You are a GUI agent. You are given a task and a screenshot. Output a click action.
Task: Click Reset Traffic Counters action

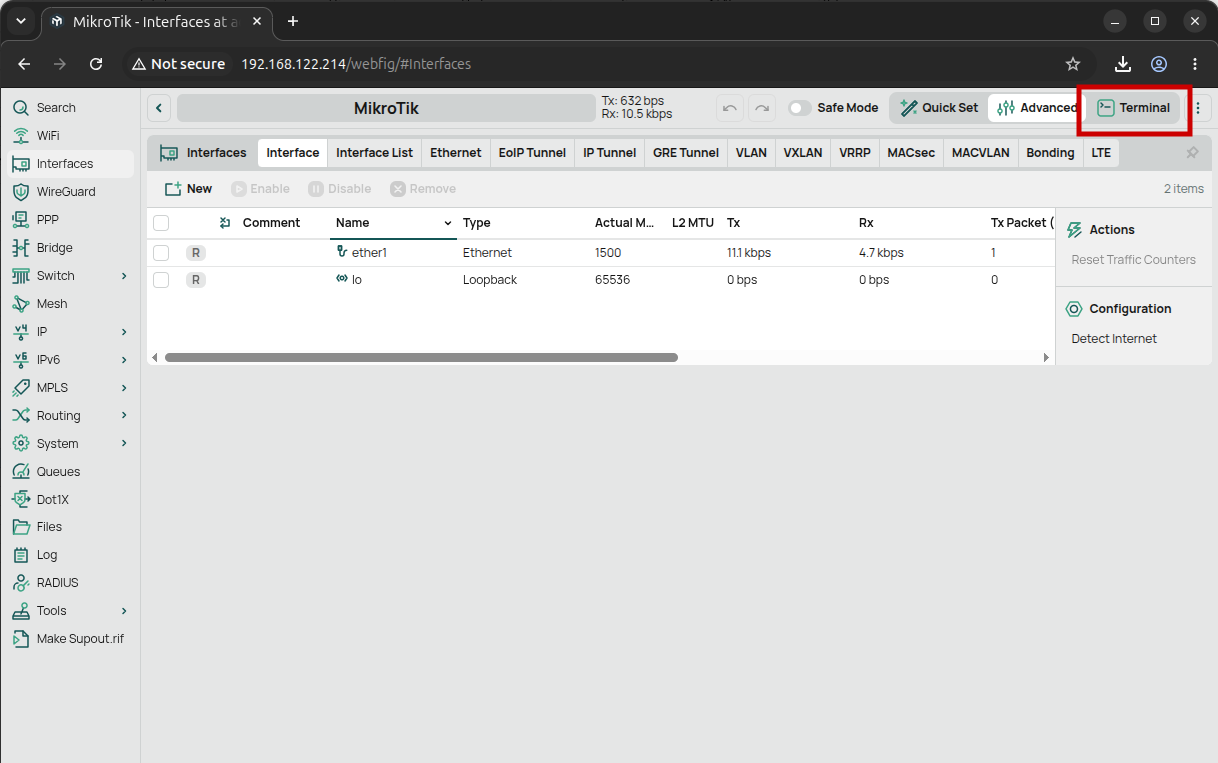1133,260
